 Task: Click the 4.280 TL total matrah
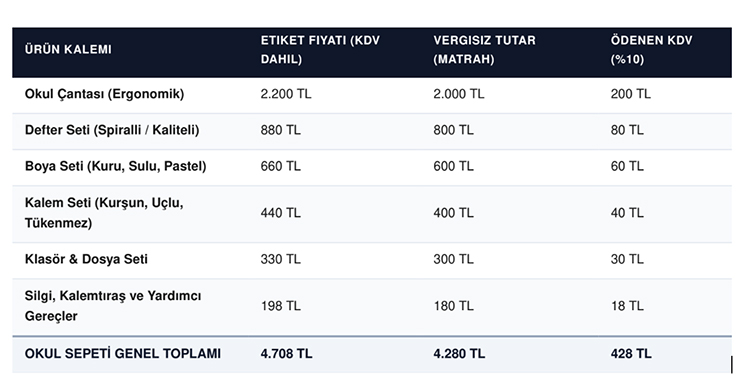(x=459, y=354)
